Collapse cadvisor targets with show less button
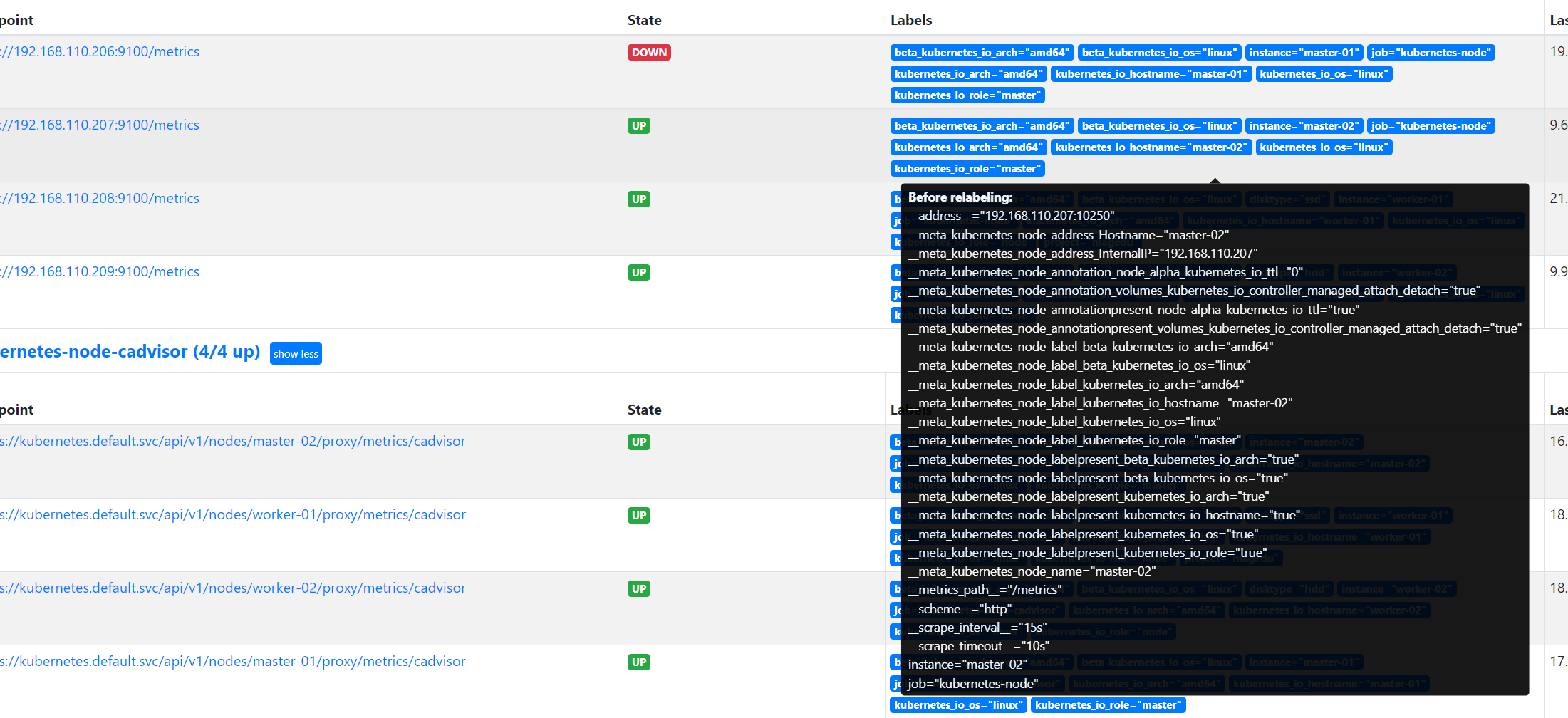1568x718 pixels. click(x=296, y=353)
